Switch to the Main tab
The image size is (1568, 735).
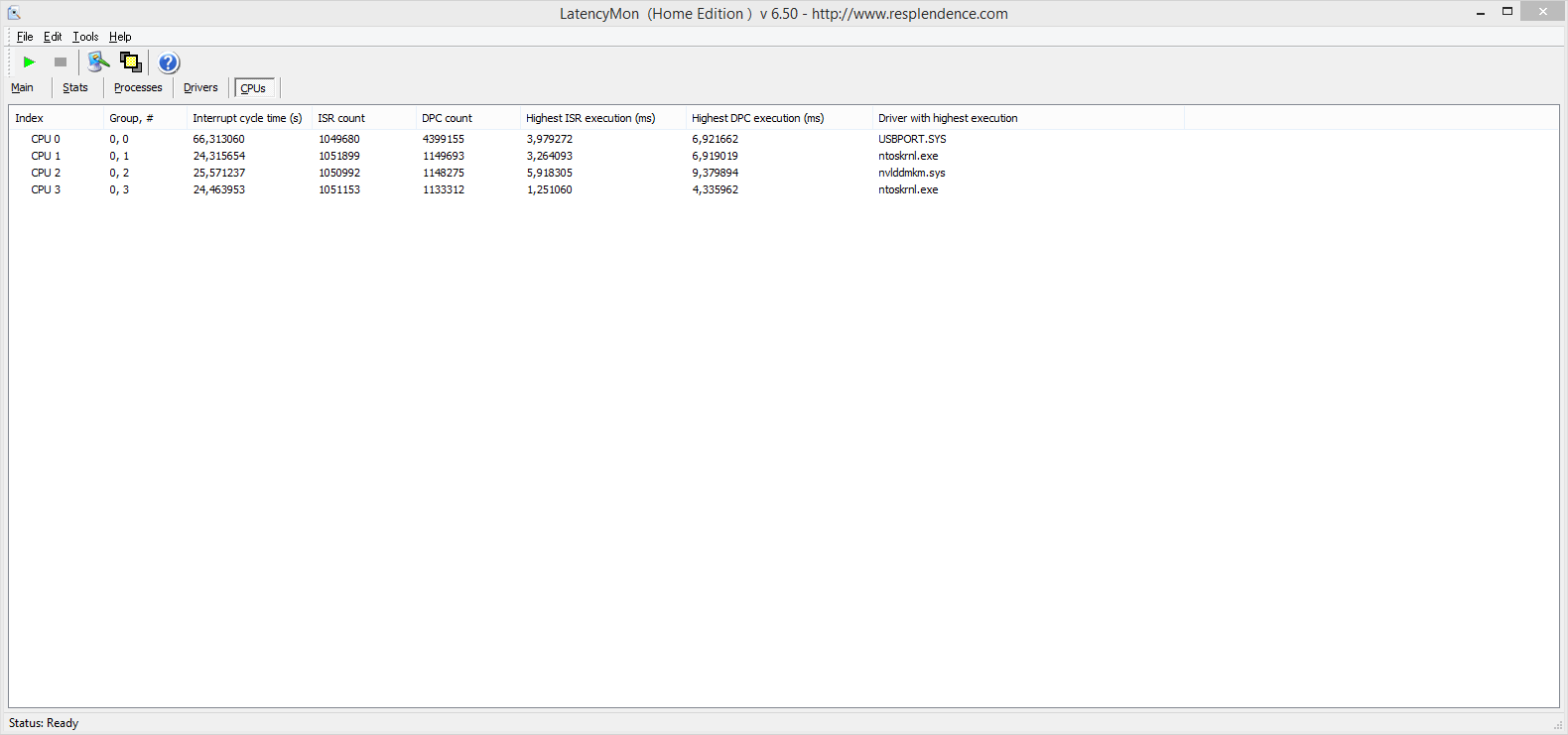point(22,87)
